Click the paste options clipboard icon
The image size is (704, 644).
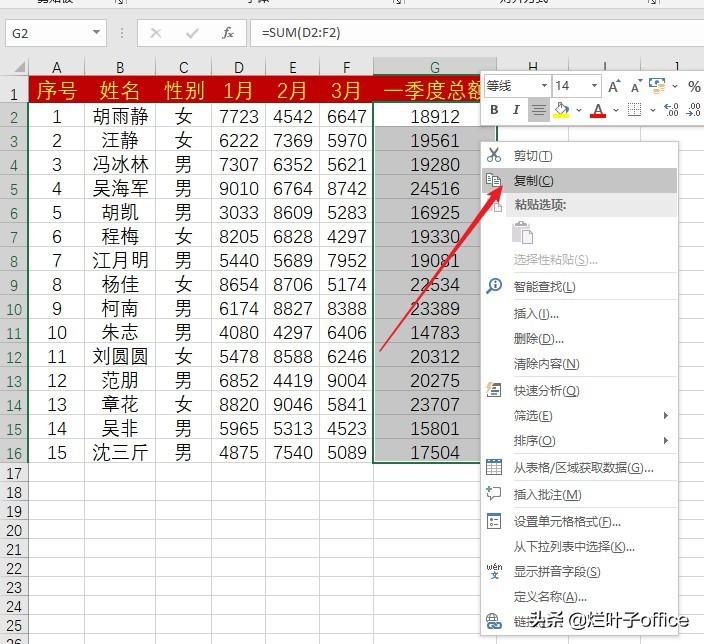click(x=523, y=233)
